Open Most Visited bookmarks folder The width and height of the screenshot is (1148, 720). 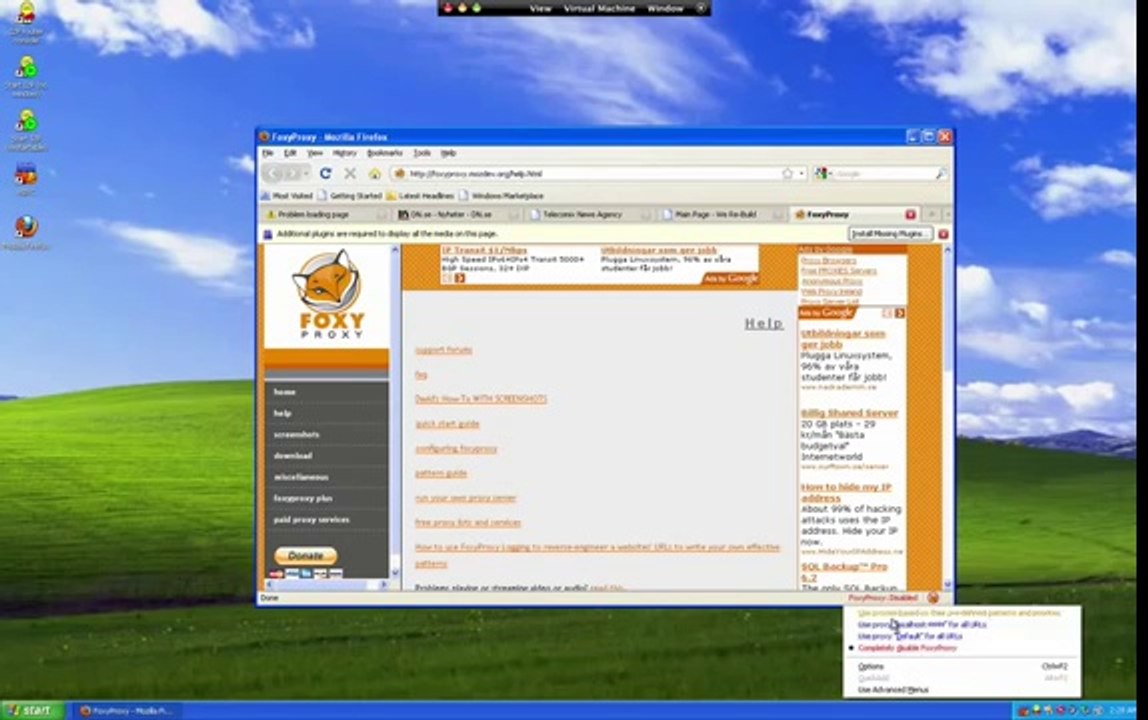point(287,196)
